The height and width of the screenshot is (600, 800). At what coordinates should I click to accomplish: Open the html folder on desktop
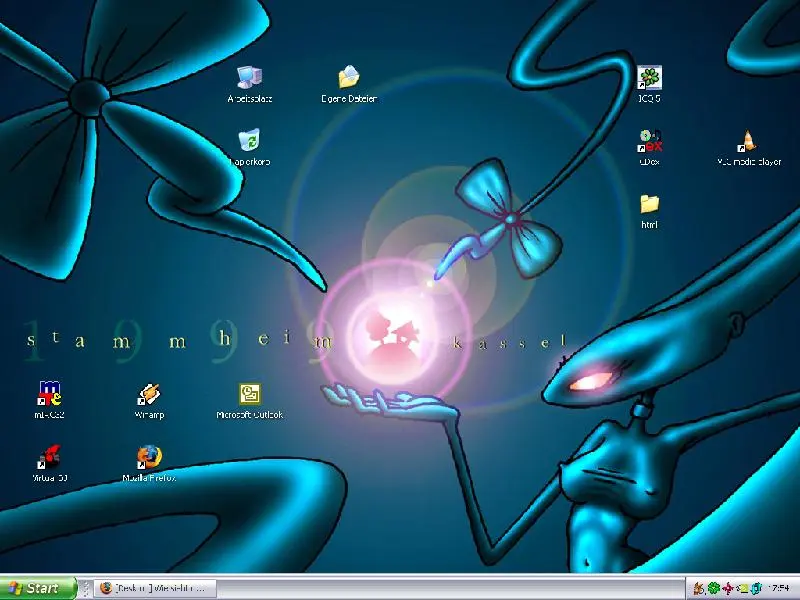tap(650, 205)
